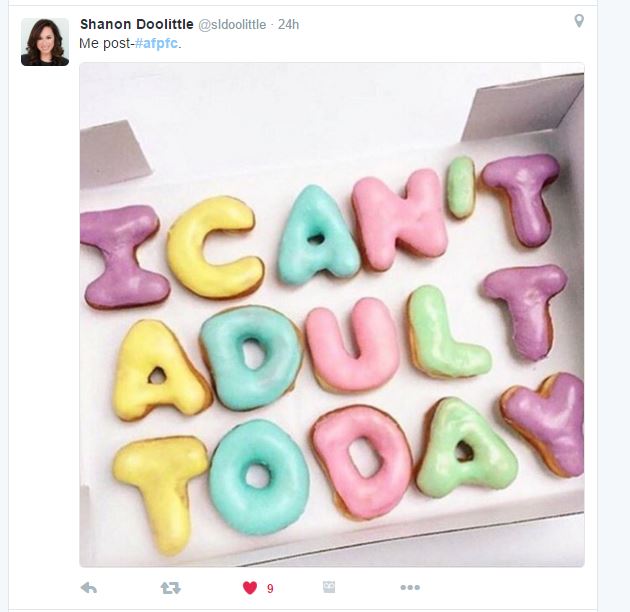The height and width of the screenshot is (612, 630).
Task: Visit the @sldoolittle handle link
Action: (232, 25)
